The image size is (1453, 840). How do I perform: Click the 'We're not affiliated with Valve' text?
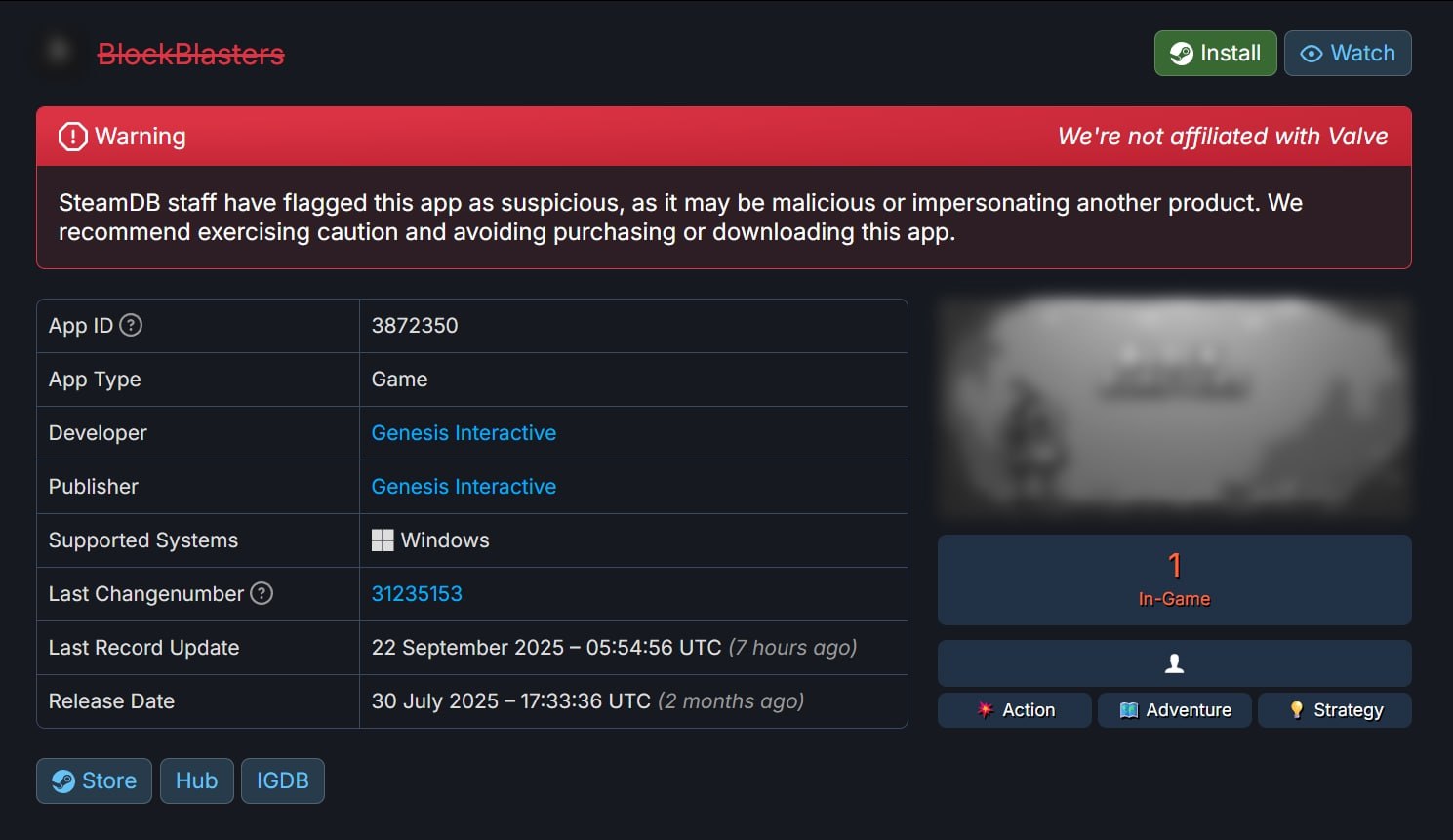(1223, 137)
